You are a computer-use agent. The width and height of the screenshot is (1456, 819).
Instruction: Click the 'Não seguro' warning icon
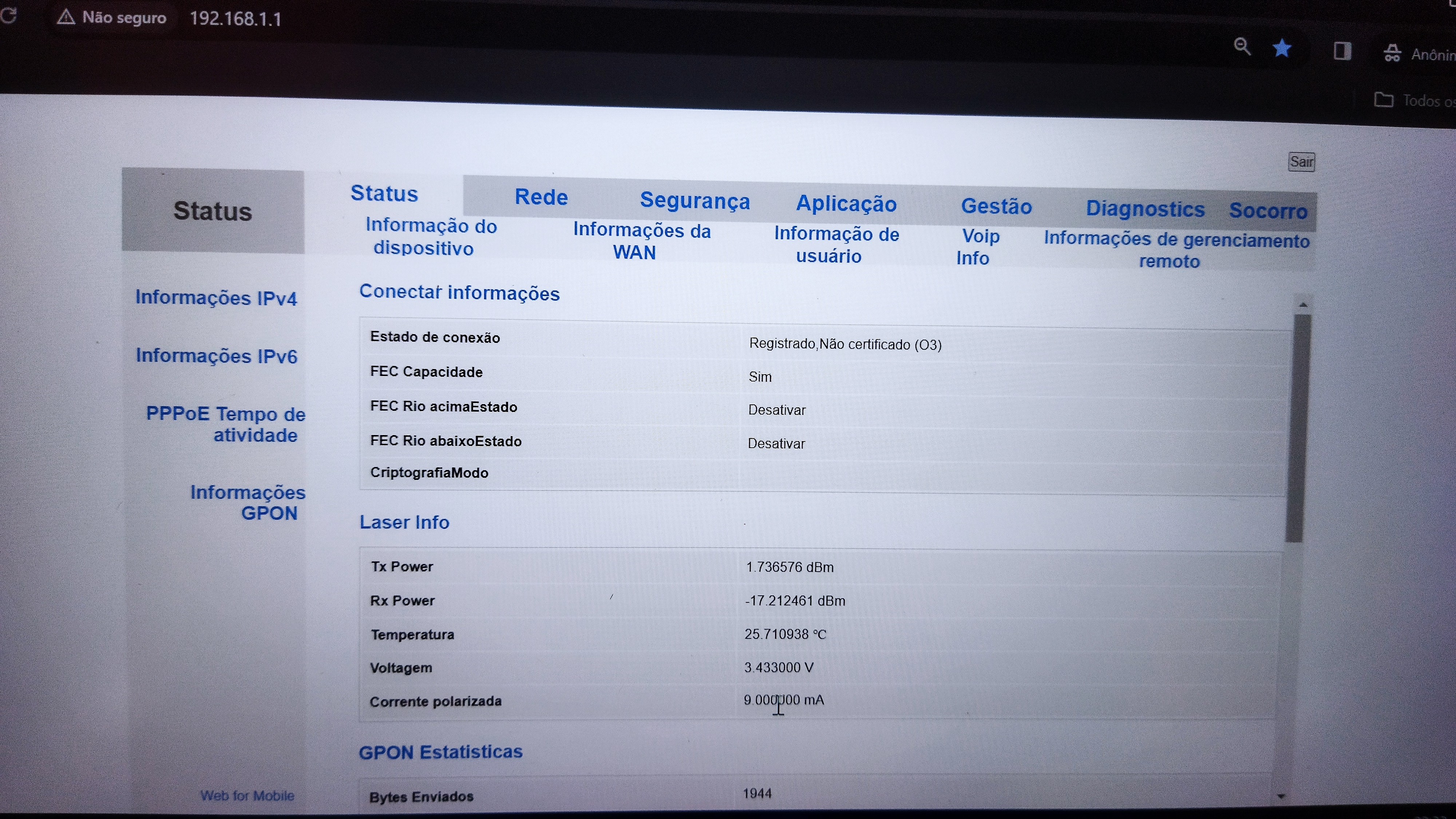point(66,17)
